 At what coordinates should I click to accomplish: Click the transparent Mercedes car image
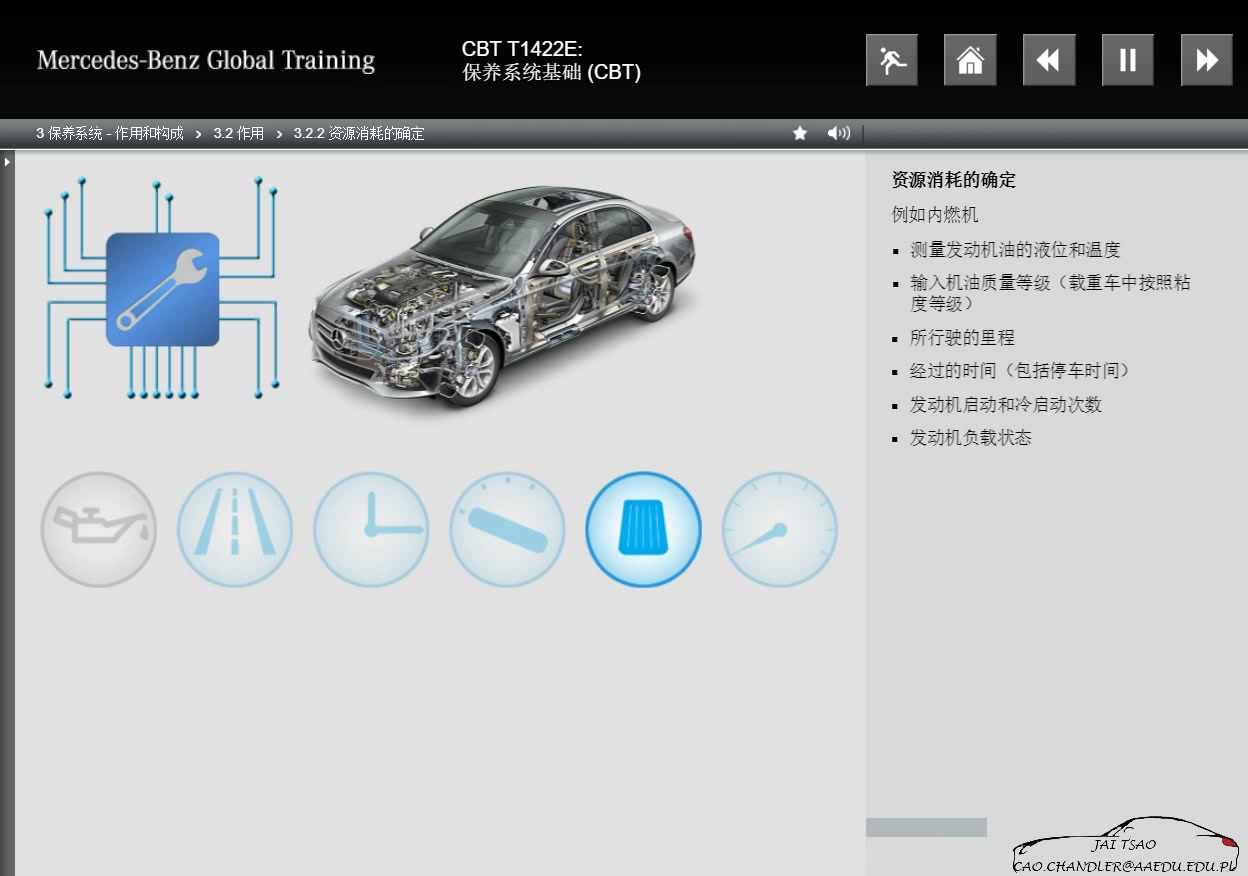click(503, 295)
